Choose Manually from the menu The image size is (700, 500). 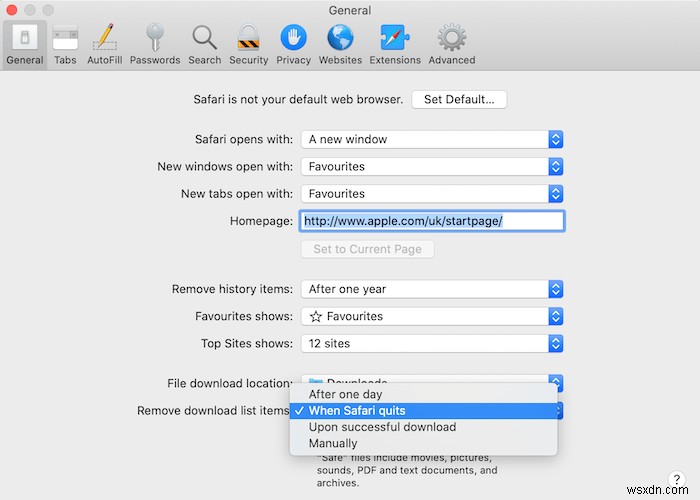(x=423, y=443)
